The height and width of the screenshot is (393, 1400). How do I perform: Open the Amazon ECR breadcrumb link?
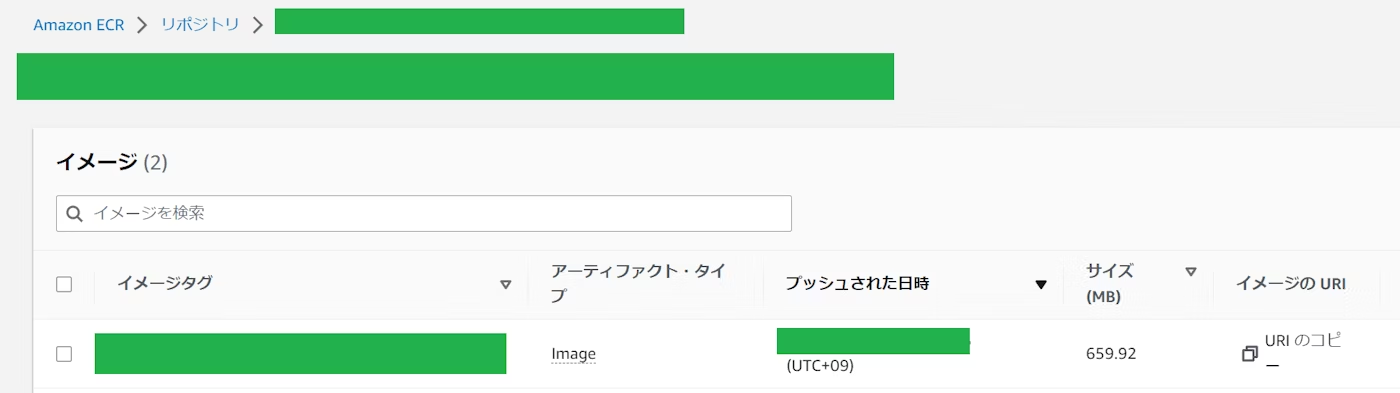[x=79, y=25]
